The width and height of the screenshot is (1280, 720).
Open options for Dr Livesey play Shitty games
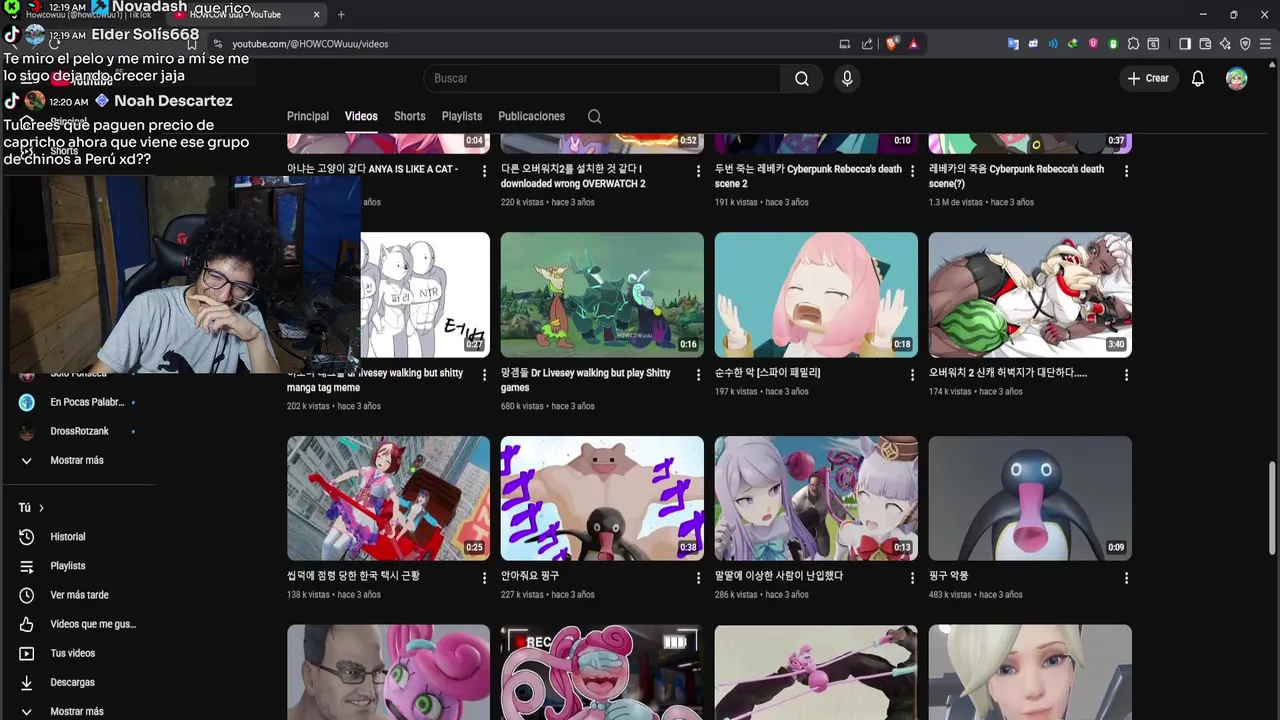pyautogui.click(x=698, y=375)
